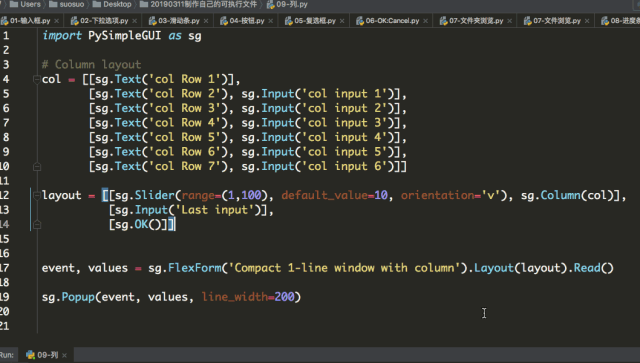640x363 pixels.
Task: Click line number 1 in the gutter
Action: (6, 36)
